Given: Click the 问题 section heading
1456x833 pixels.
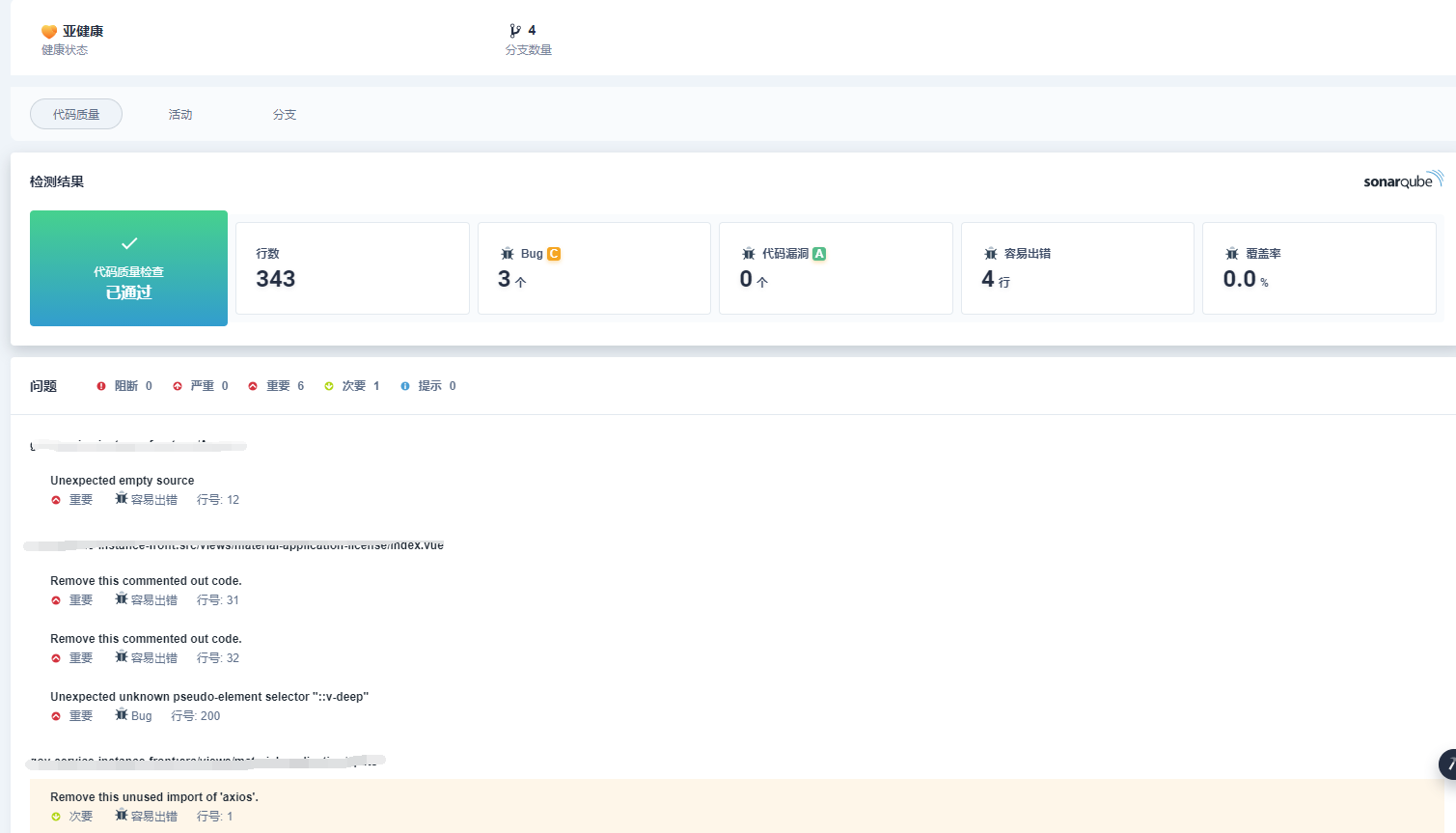Looking at the screenshot, I should click(x=43, y=386).
